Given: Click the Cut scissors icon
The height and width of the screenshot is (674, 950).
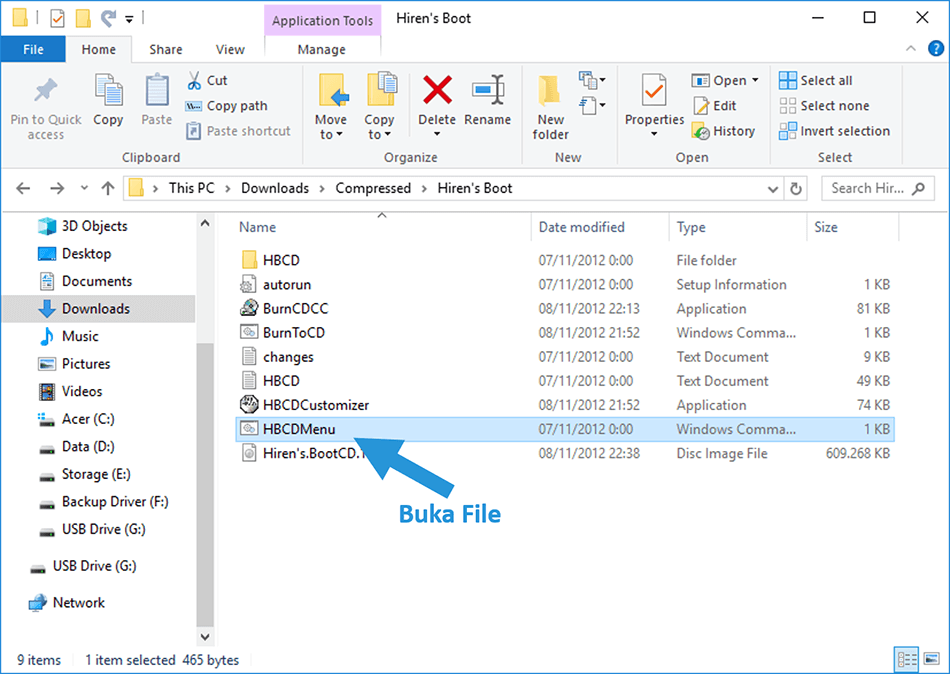Looking at the screenshot, I should [x=194, y=80].
